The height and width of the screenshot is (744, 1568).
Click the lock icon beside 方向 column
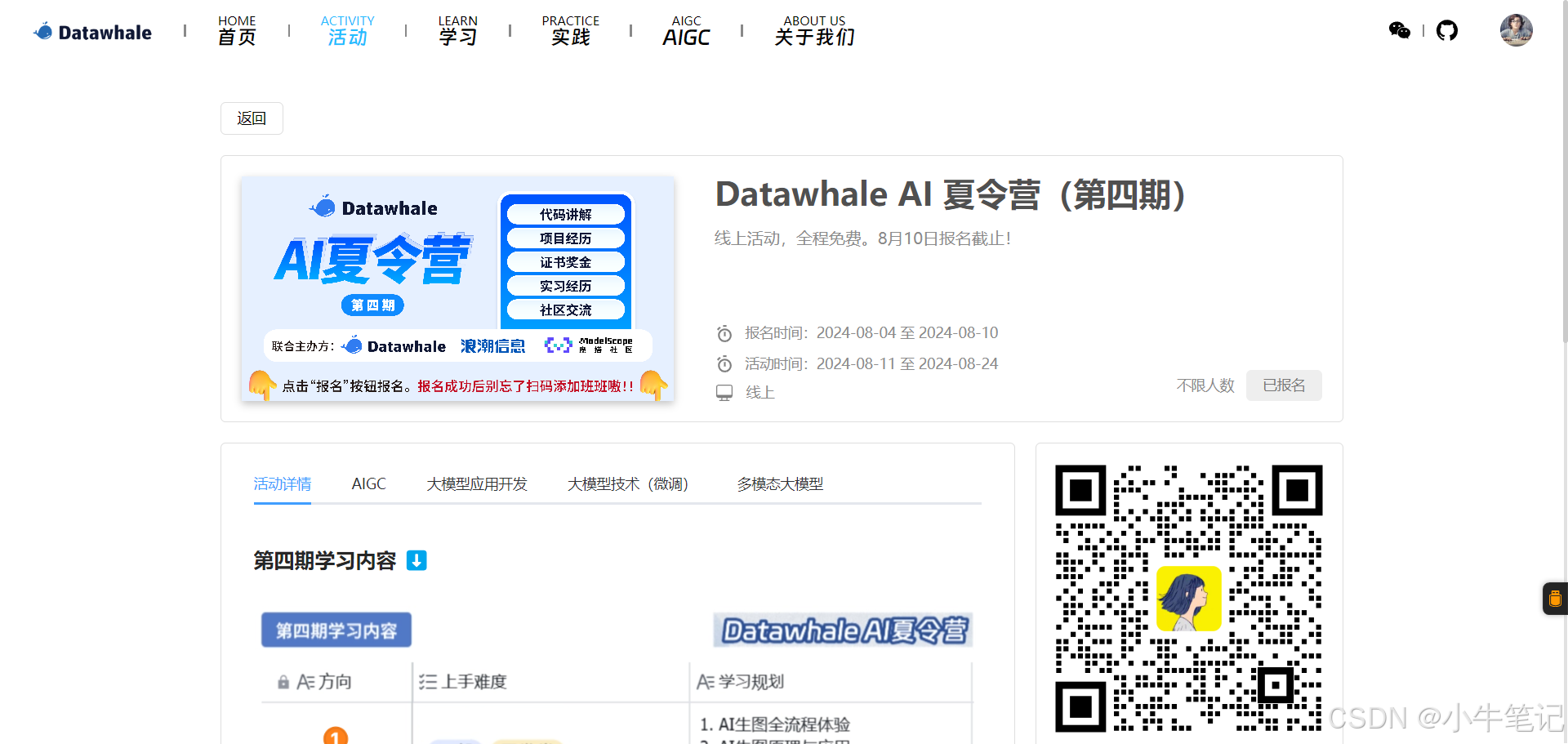[x=283, y=682]
